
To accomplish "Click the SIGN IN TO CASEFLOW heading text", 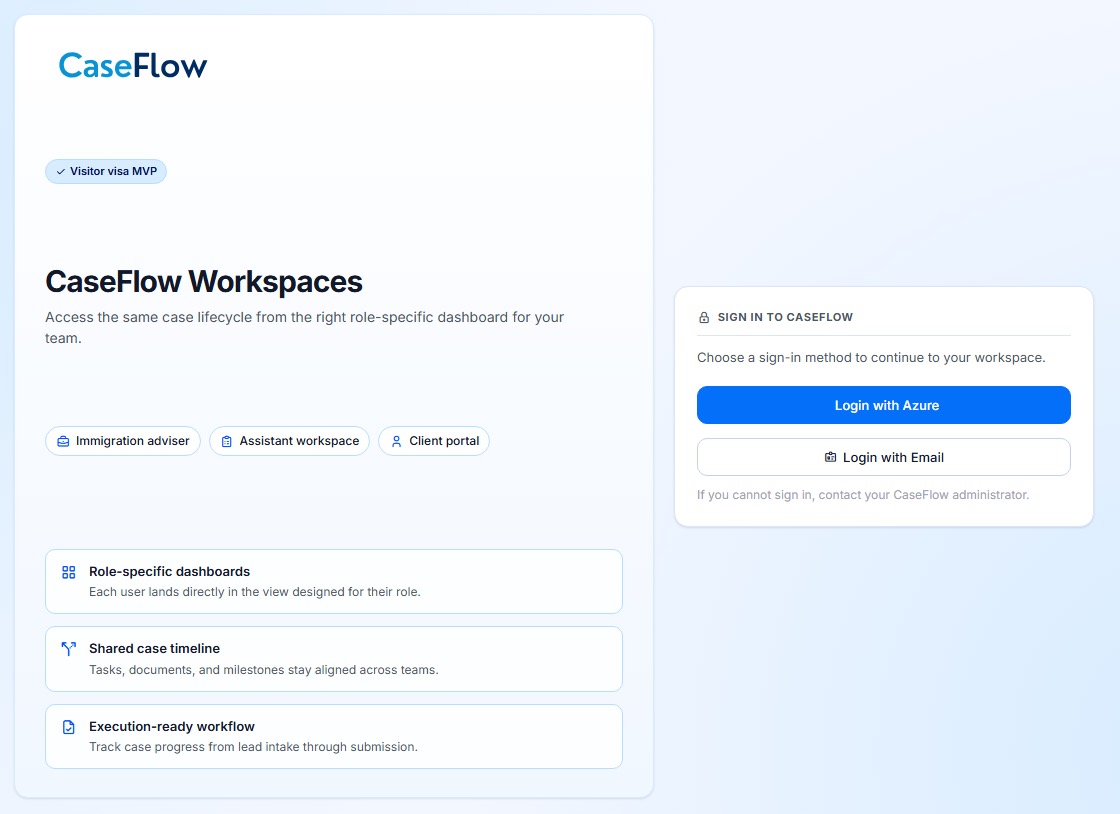I will click(785, 317).
